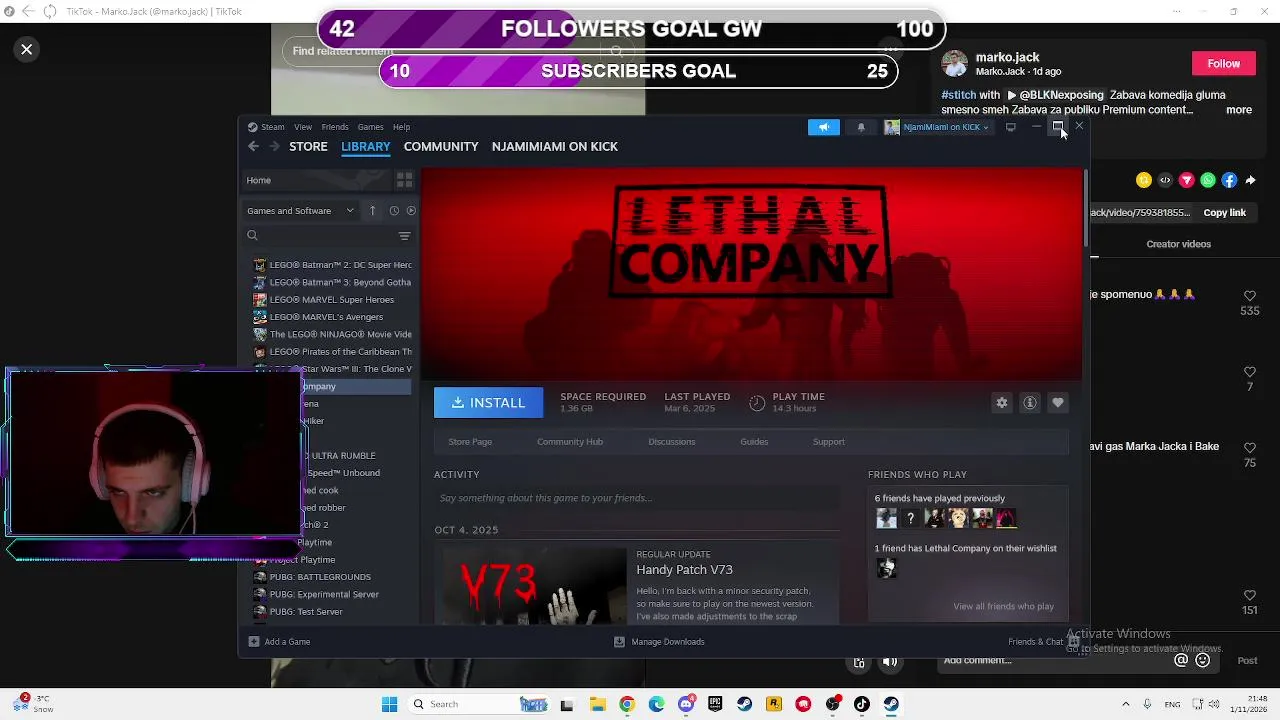1280x720 pixels.
Task: Toggle the ready-to-play filter icon
Action: [x=411, y=211]
